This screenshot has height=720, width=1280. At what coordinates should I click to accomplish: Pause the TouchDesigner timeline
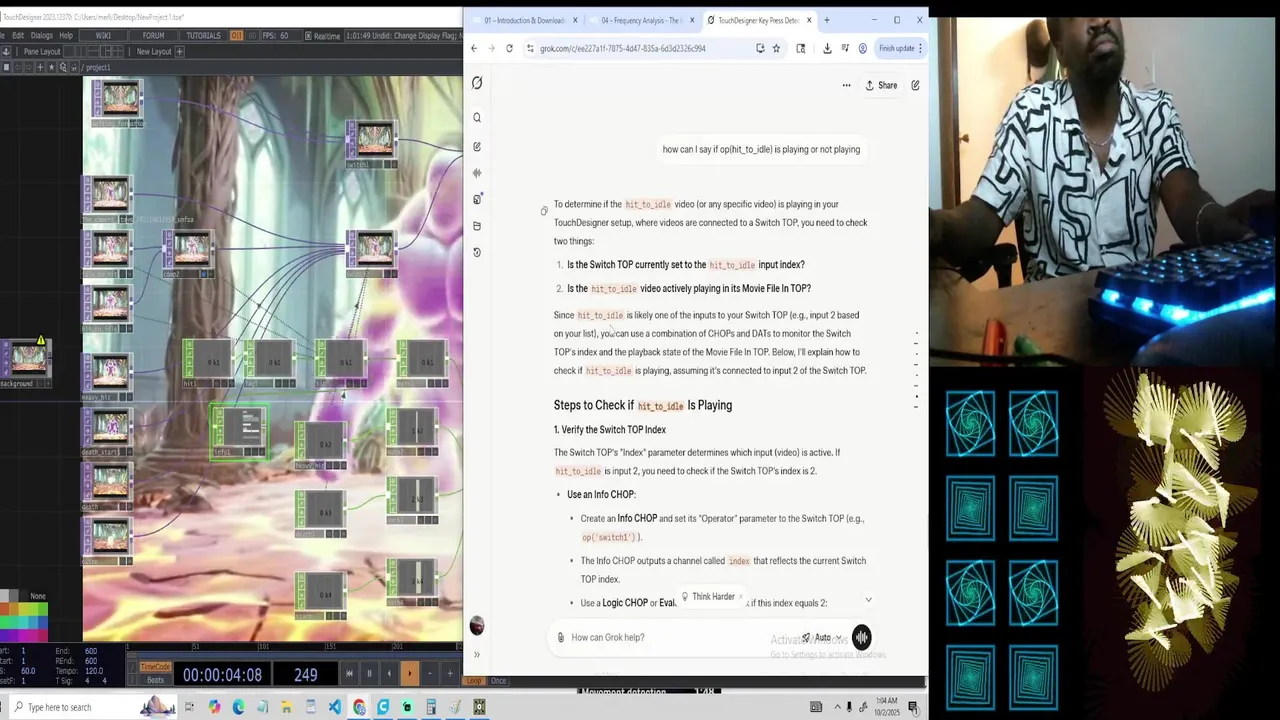click(x=369, y=674)
